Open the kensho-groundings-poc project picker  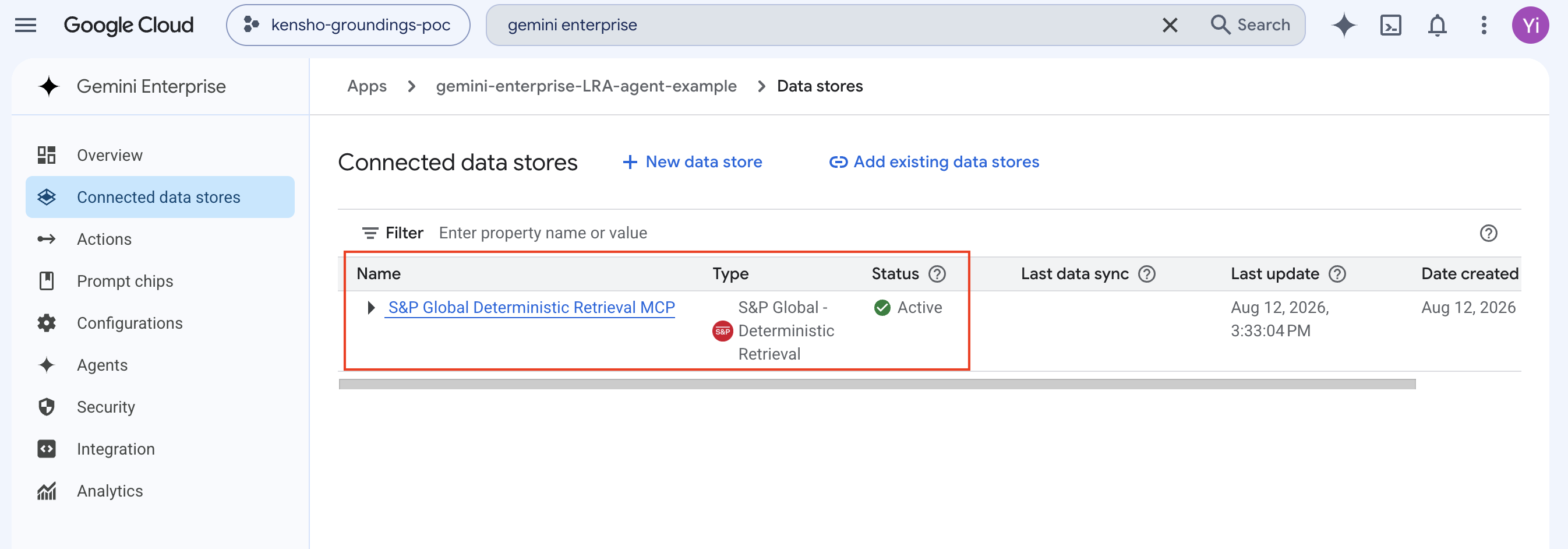point(348,25)
